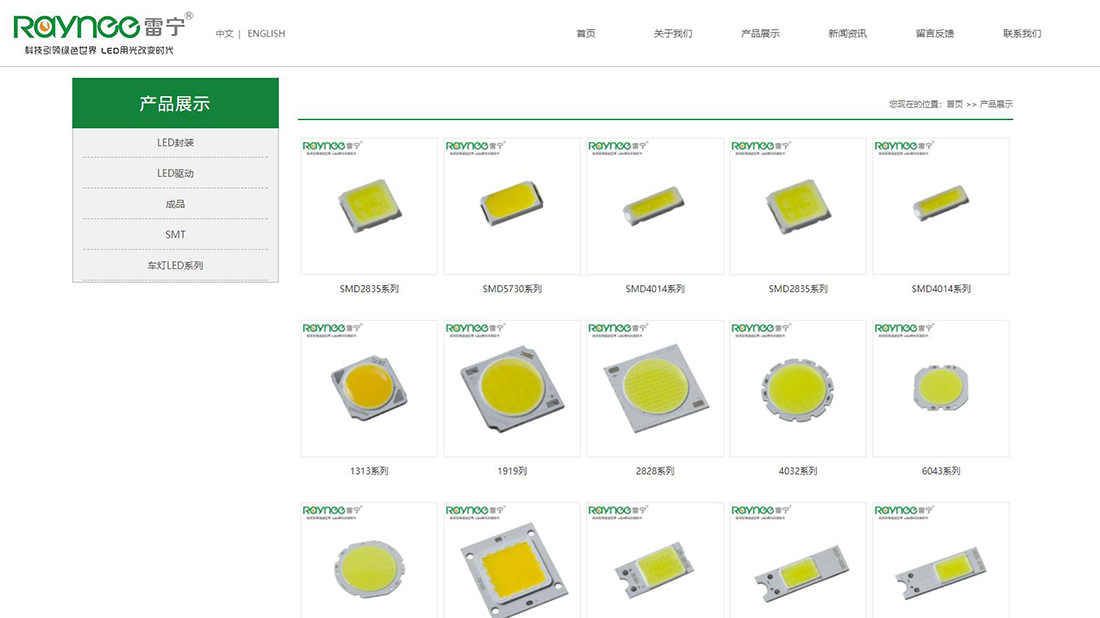Open SMD5730系列 product thumbnail
The image size is (1100, 618).
[x=512, y=206]
